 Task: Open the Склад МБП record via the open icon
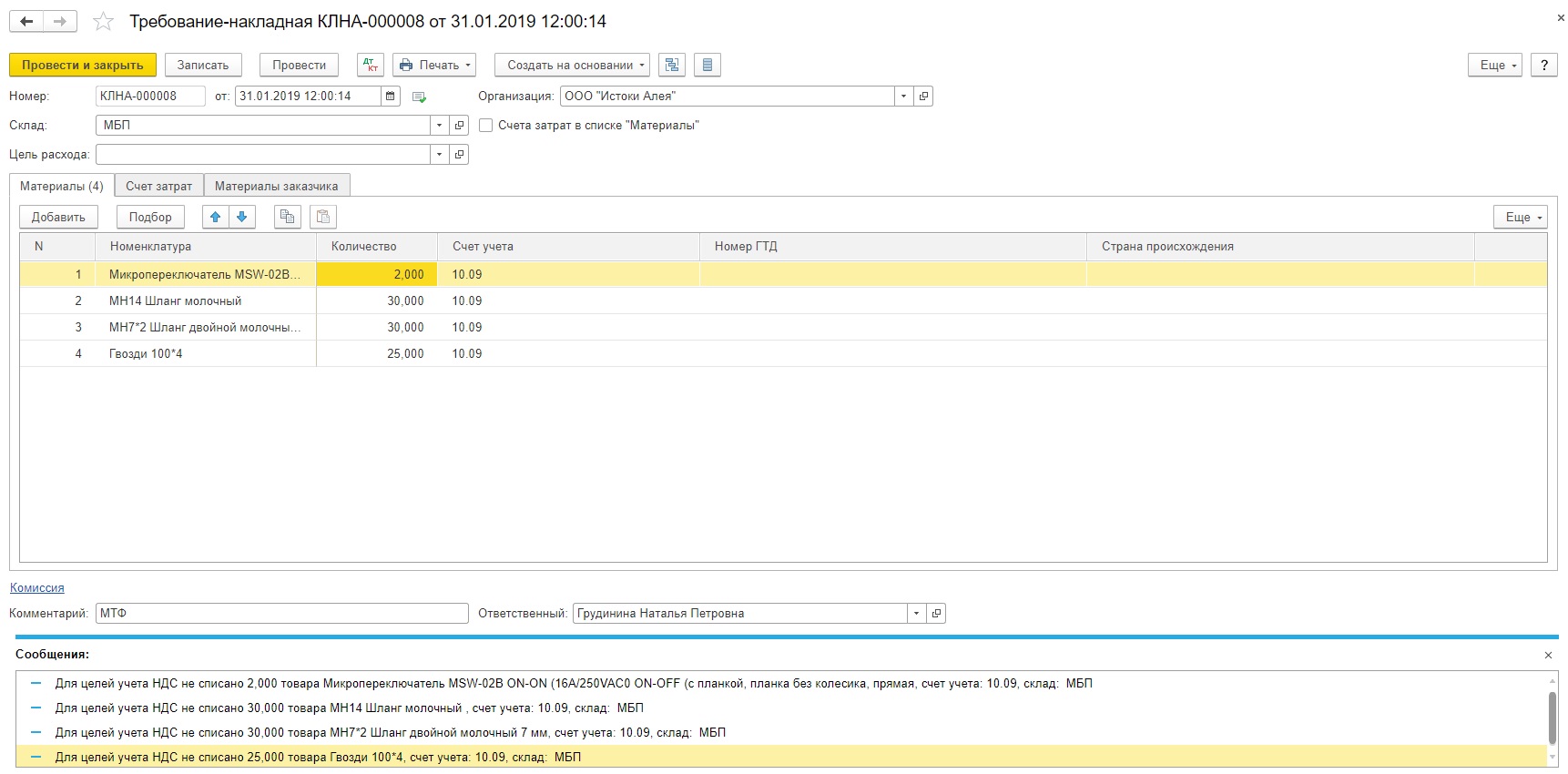tap(460, 125)
